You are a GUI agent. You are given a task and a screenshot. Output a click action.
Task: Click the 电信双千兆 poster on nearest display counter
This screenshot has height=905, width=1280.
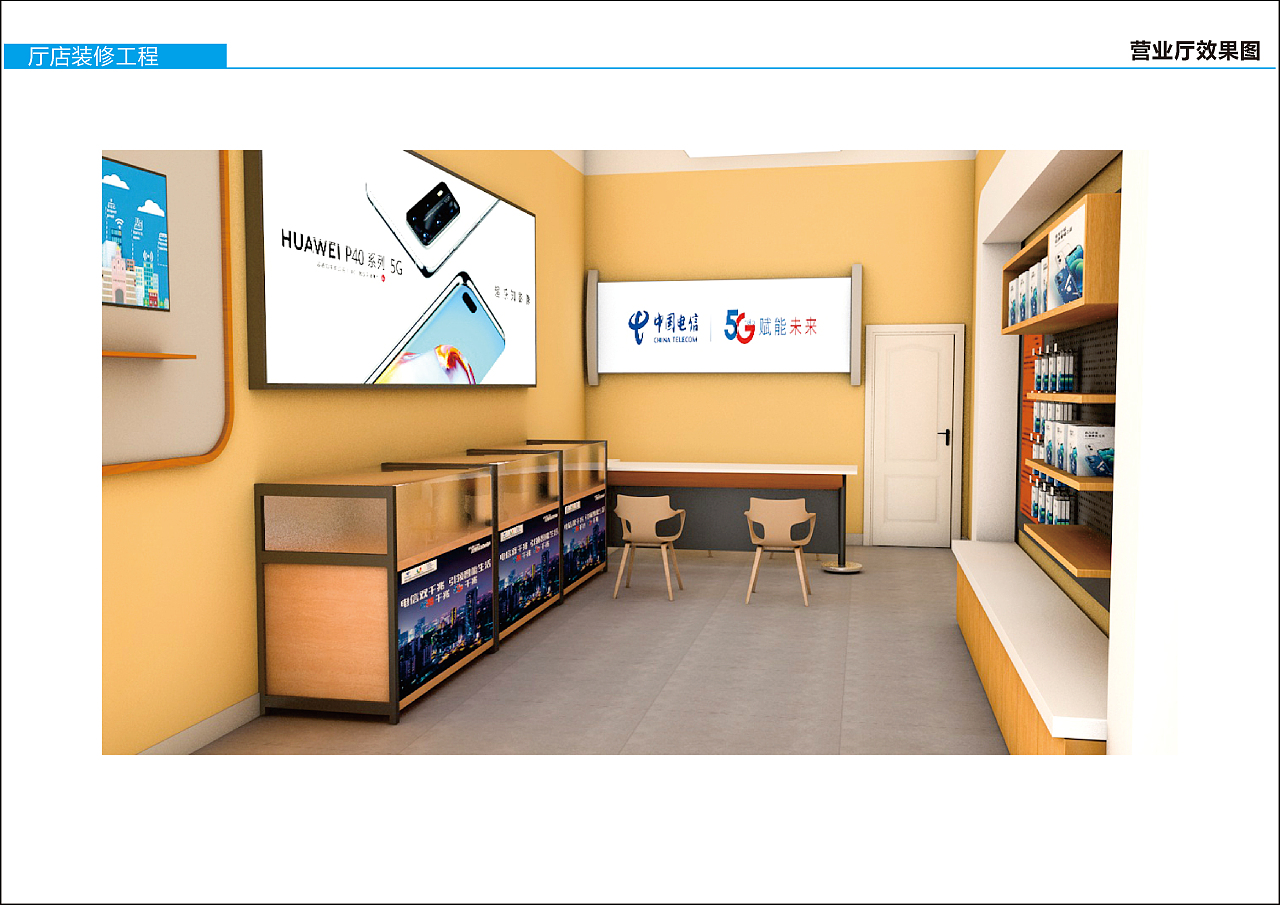[445, 616]
